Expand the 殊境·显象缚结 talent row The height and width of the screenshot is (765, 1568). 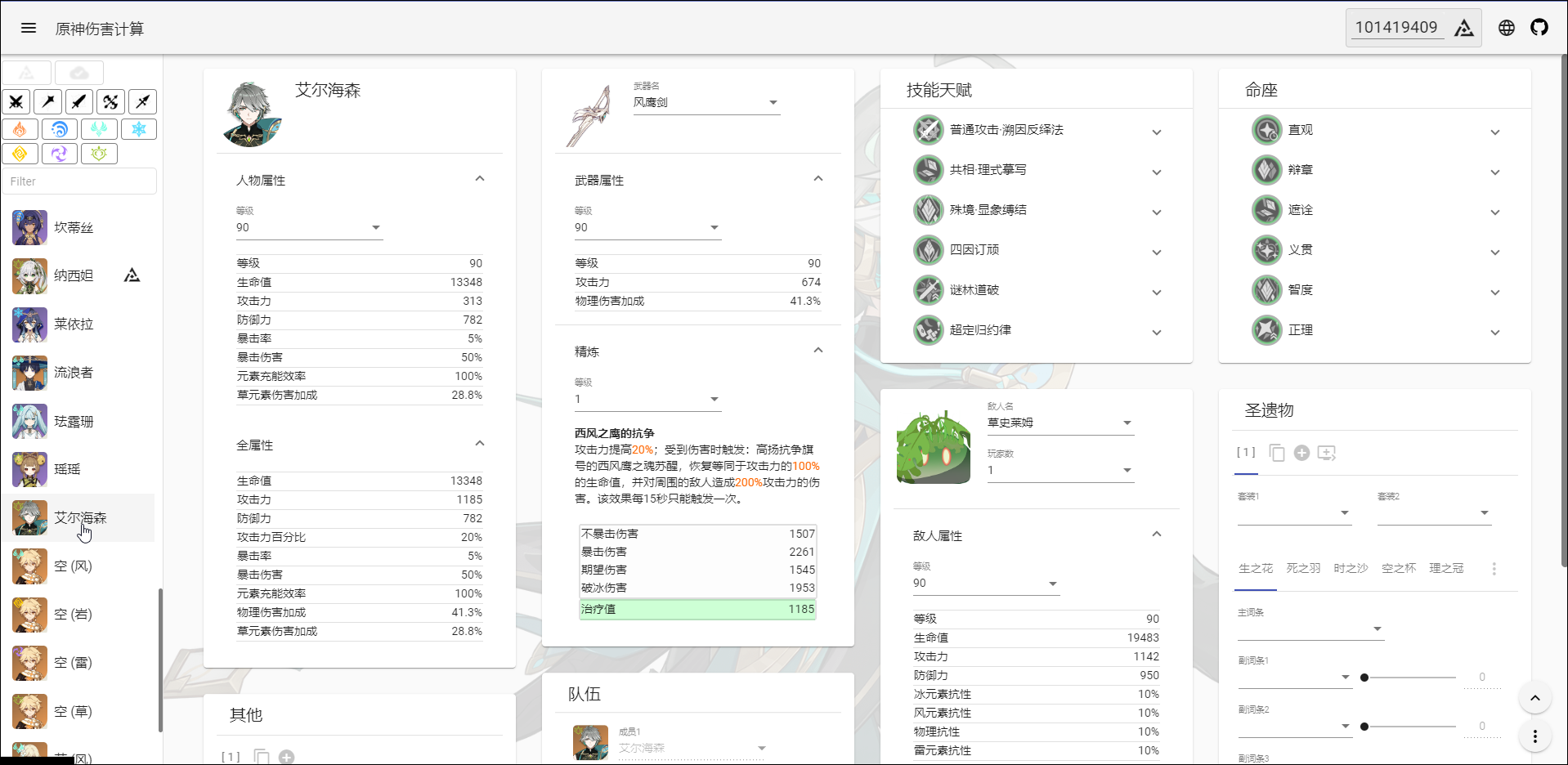coord(1157,212)
